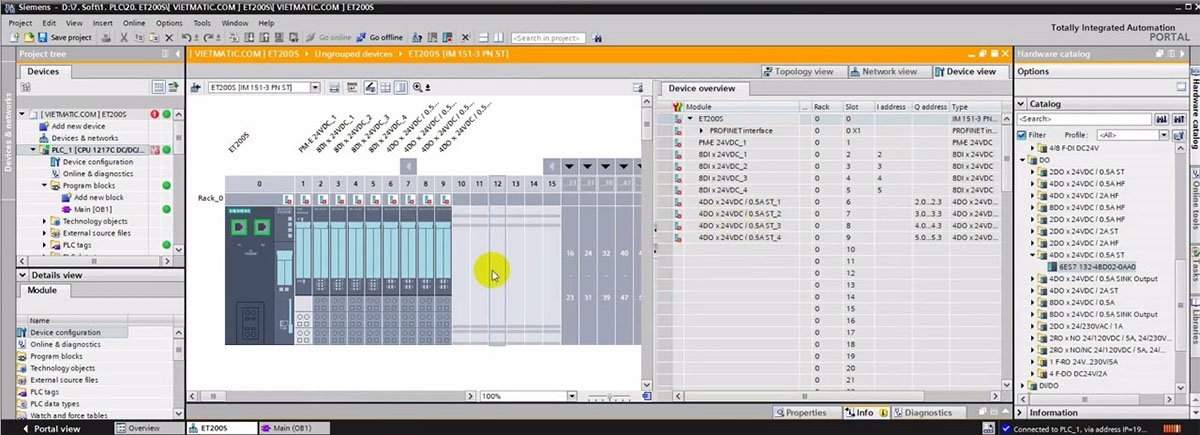Open the Project menu

click(20, 22)
